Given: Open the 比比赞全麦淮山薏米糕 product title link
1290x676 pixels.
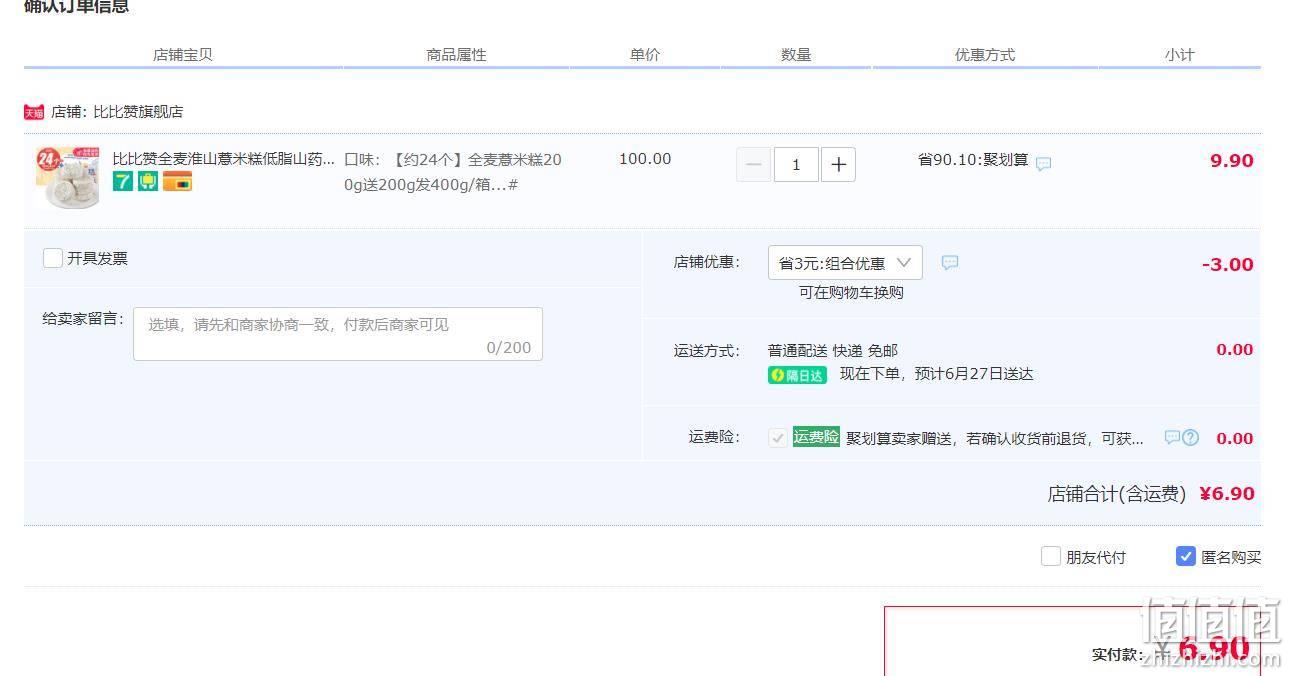Looking at the screenshot, I should tap(223, 159).
